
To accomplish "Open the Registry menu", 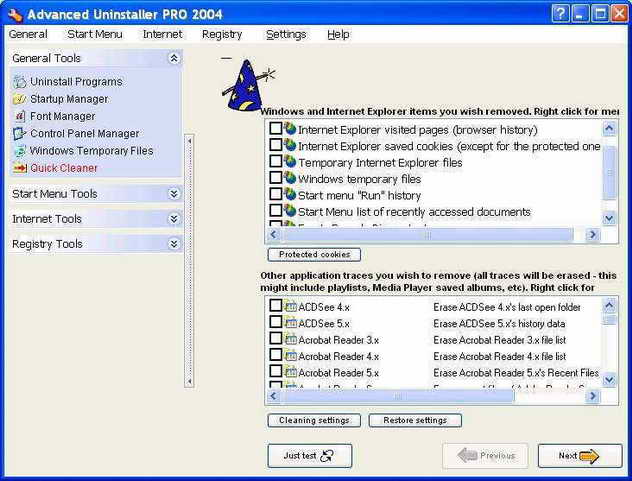I will (x=221, y=34).
